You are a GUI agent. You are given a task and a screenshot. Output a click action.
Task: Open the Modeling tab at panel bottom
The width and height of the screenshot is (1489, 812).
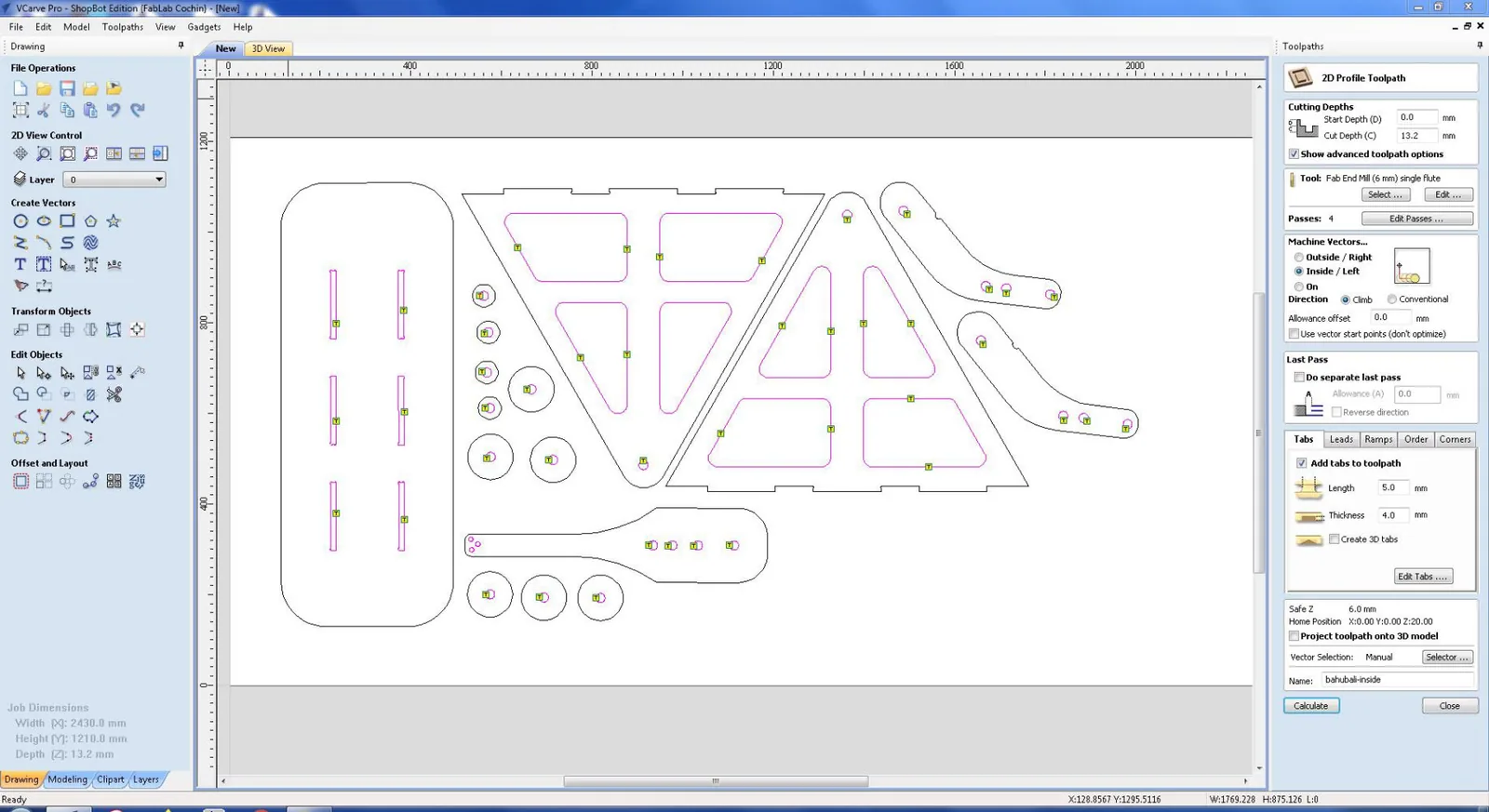pyautogui.click(x=68, y=779)
